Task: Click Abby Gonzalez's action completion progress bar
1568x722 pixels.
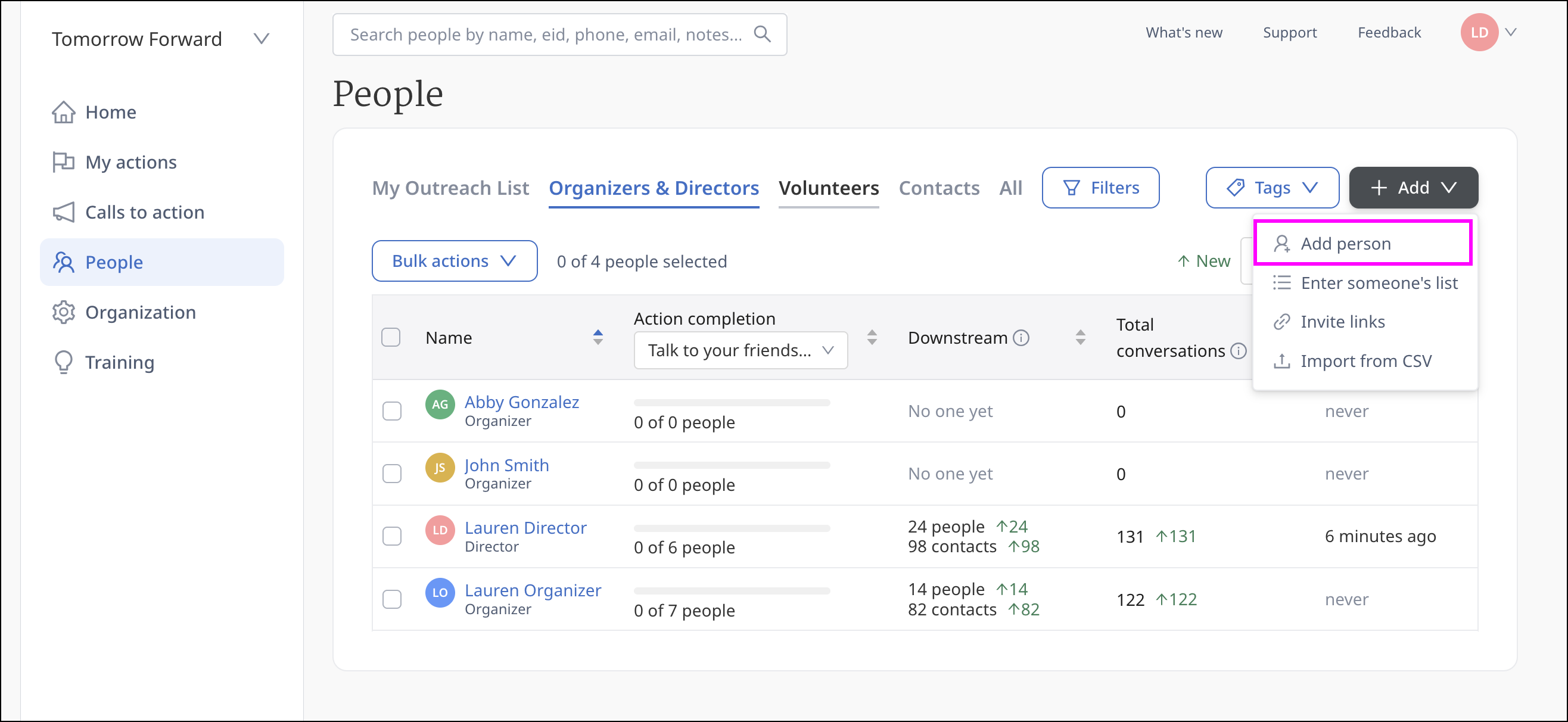Action: pos(732,402)
